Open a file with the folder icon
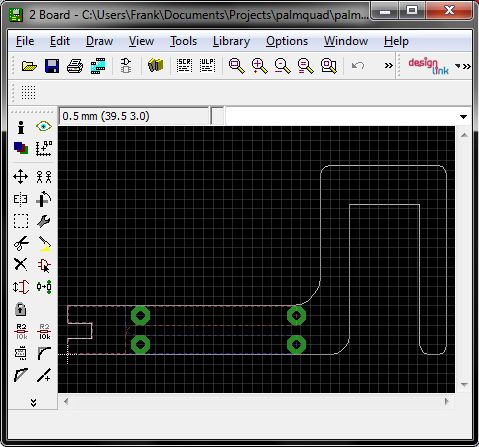Image resolution: width=479 pixels, height=447 pixels. click(x=29, y=66)
